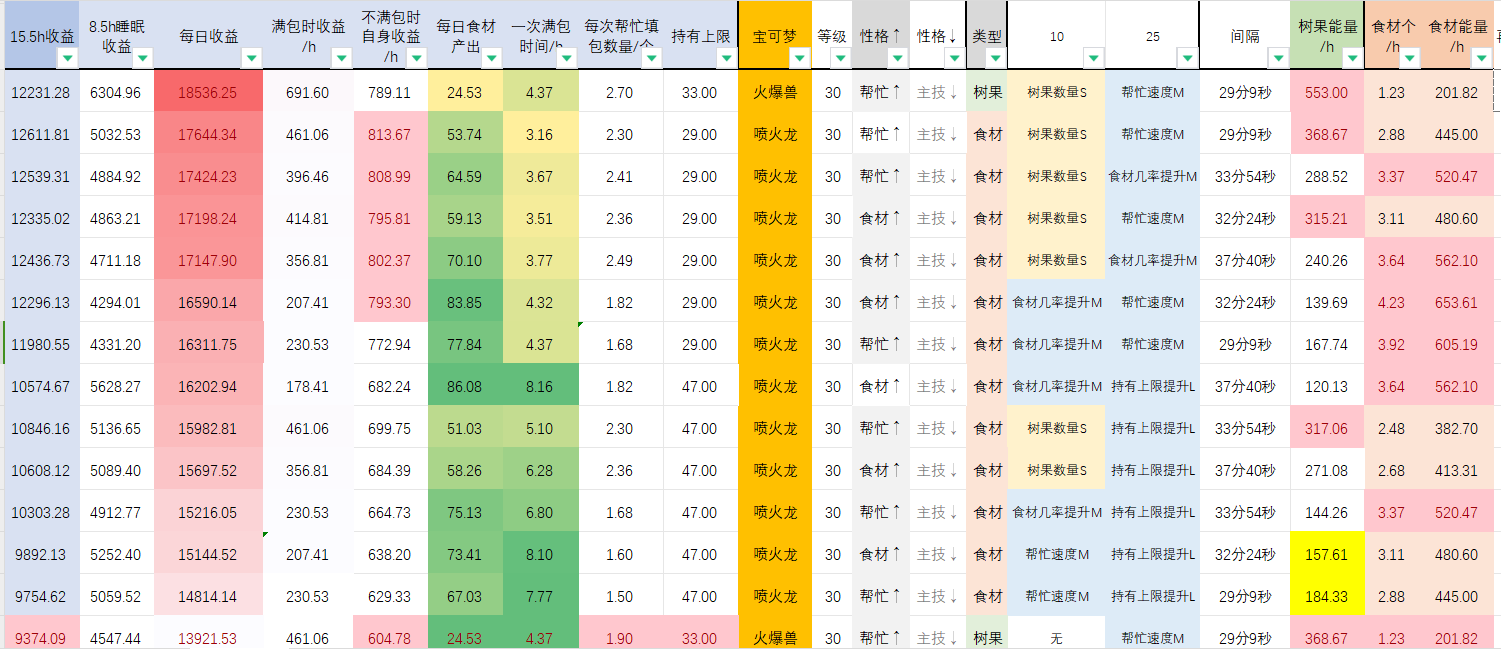The height and width of the screenshot is (649, 1501).
Task: Click the red cell showing 553.00
Action: point(1327,92)
